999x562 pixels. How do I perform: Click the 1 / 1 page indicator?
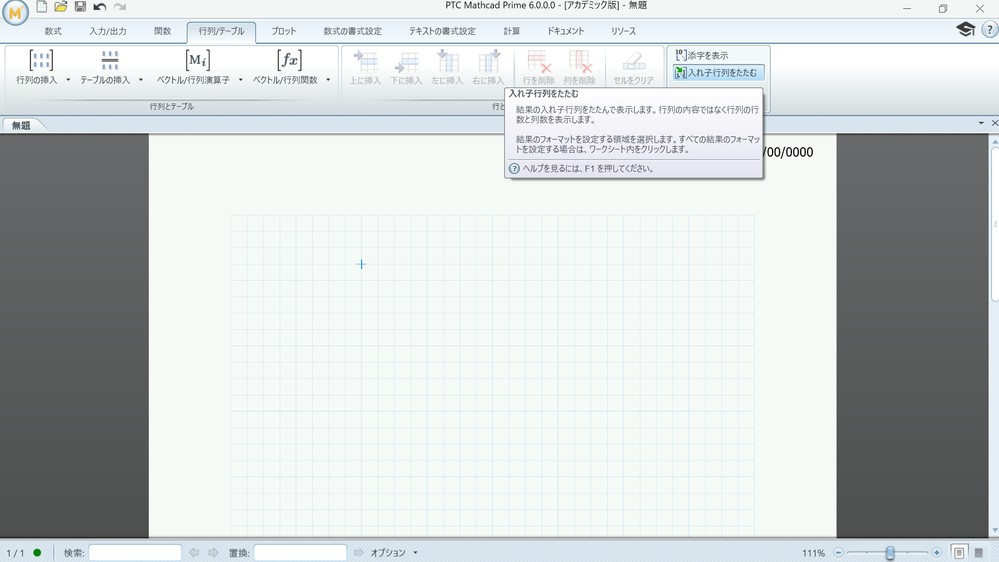(x=15, y=553)
